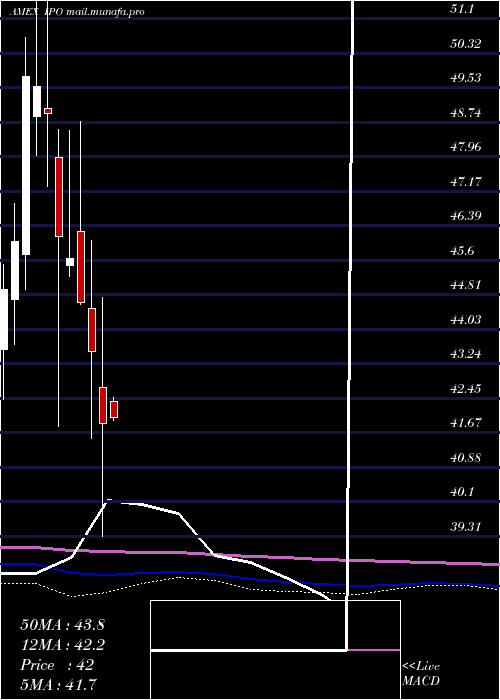
Task: Select the 51.1 price axis label
Action: click(462, 9)
